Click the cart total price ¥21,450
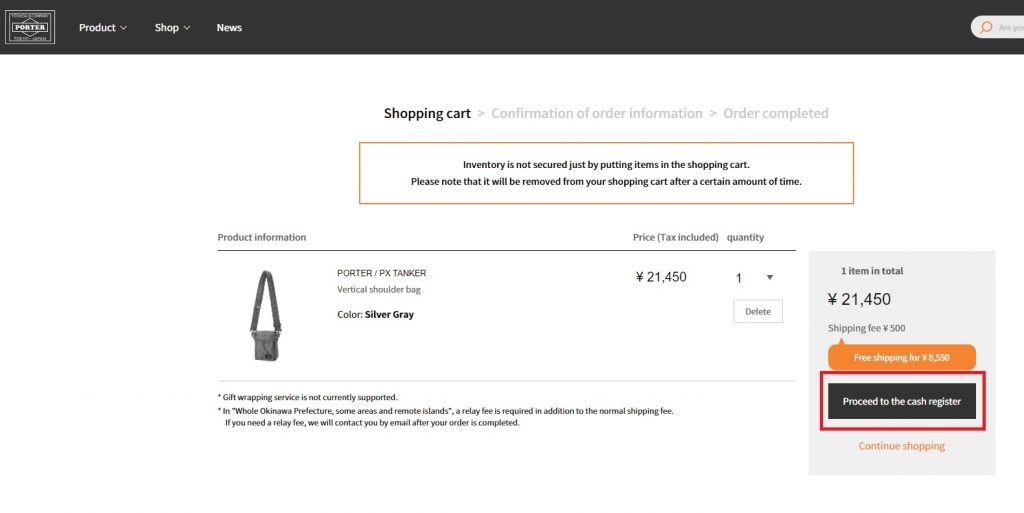 pos(859,299)
